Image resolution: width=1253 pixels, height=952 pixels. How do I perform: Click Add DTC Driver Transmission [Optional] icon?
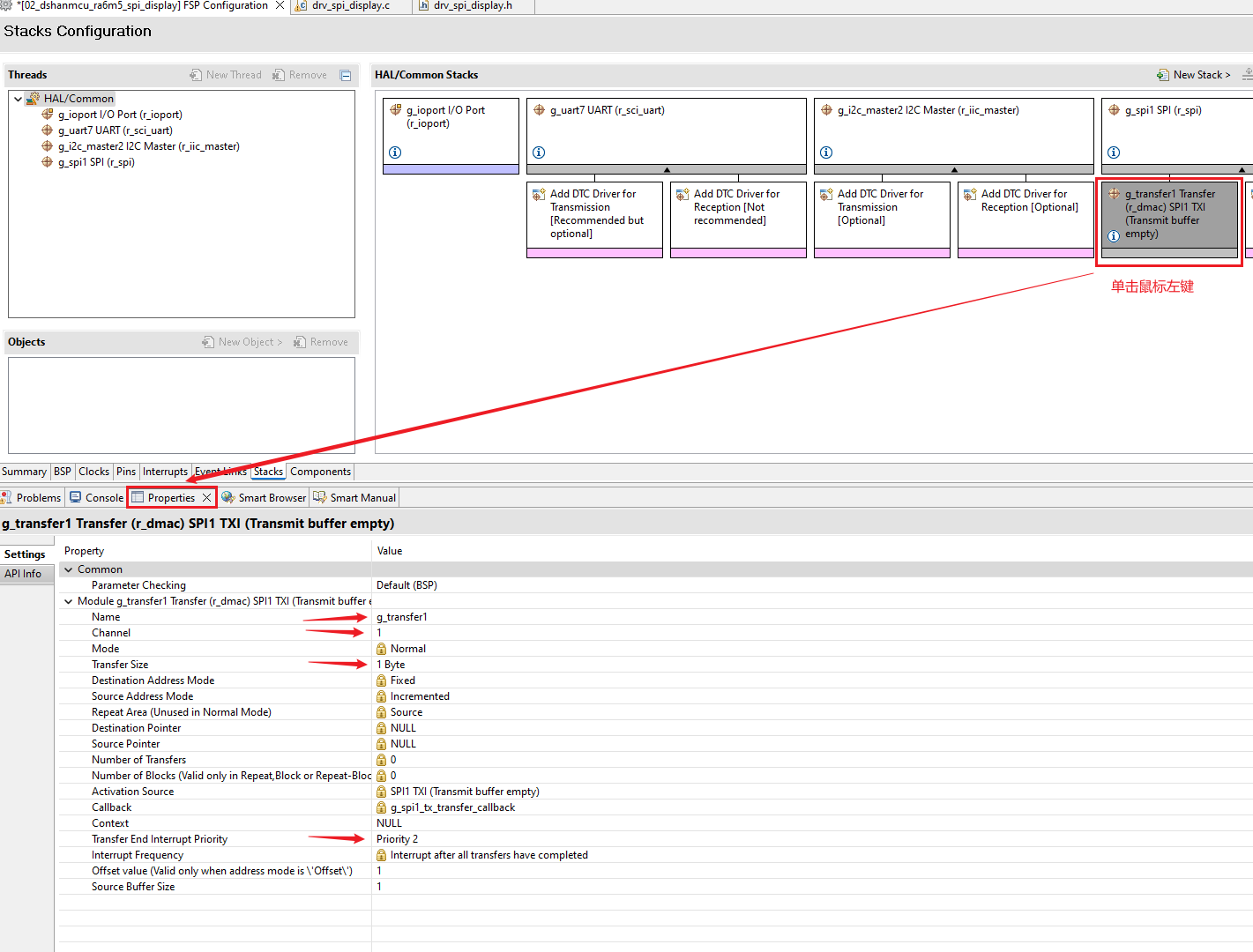[826, 194]
